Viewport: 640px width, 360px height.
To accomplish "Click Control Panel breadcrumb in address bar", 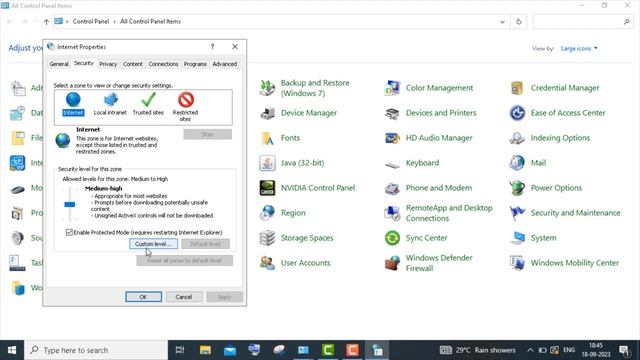I will point(91,22).
